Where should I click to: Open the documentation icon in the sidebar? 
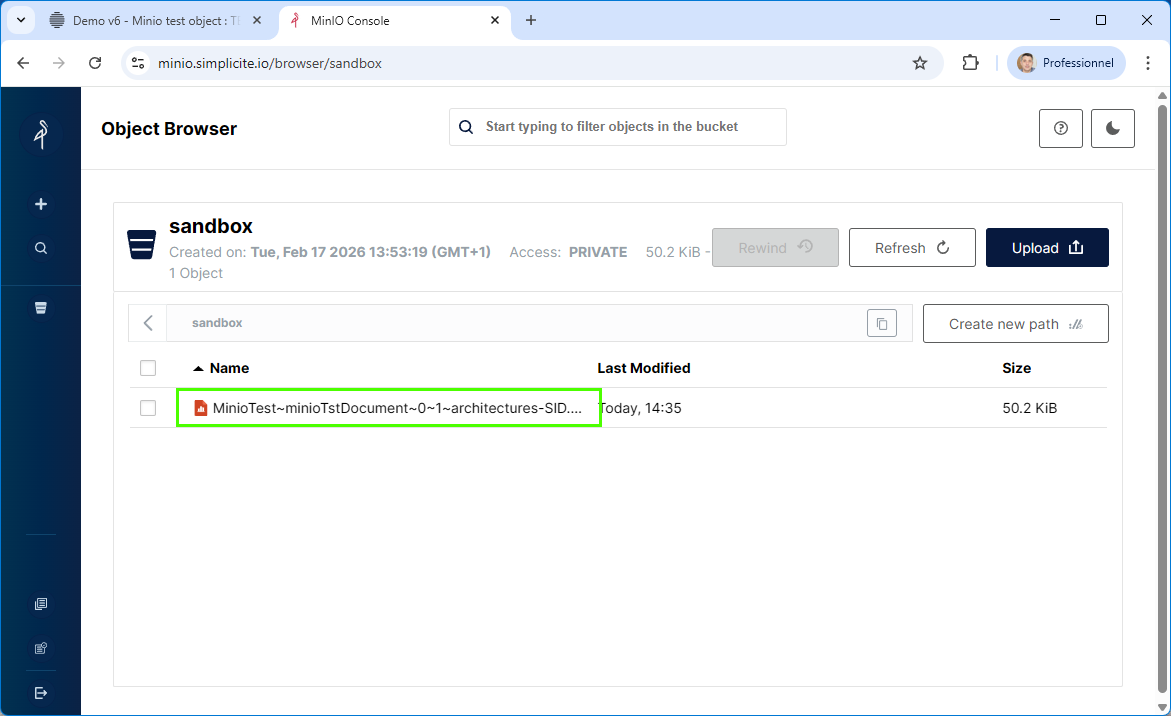click(x=41, y=604)
